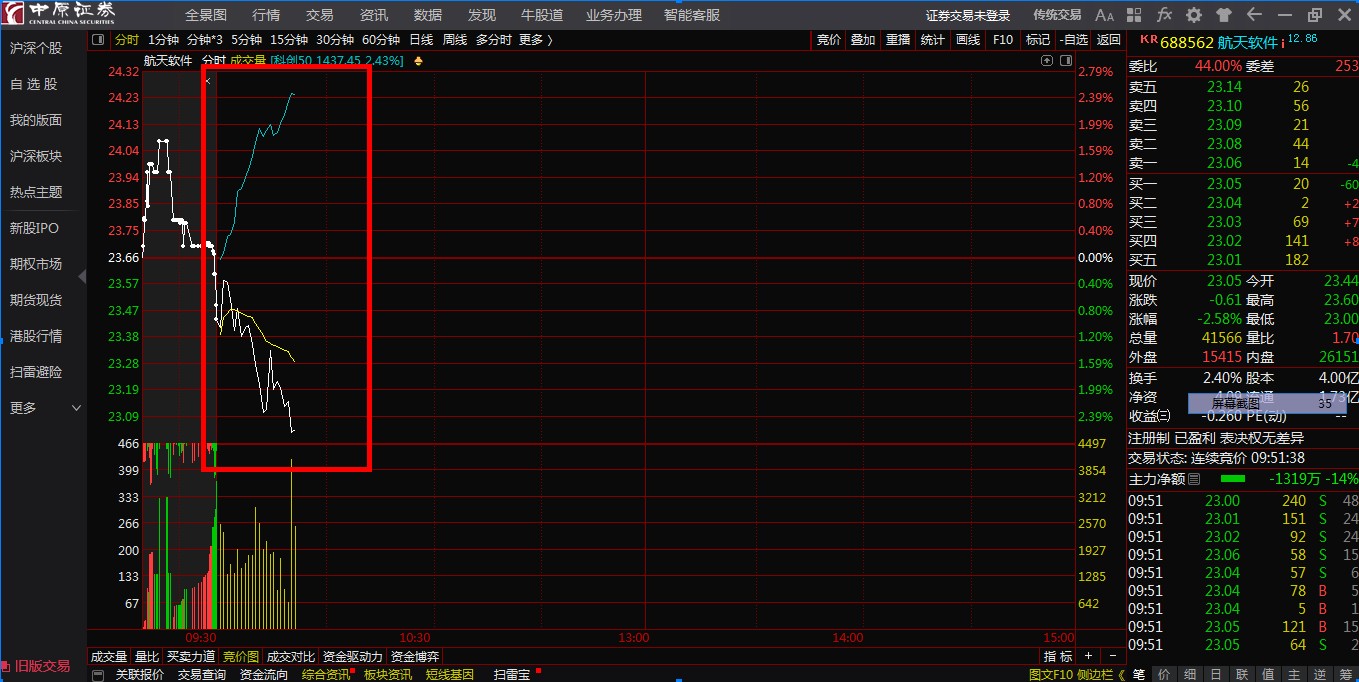The height and width of the screenshot is (682, 1359).
Task: Open 扫雷避险 in left sidebar
Action: 36,372
